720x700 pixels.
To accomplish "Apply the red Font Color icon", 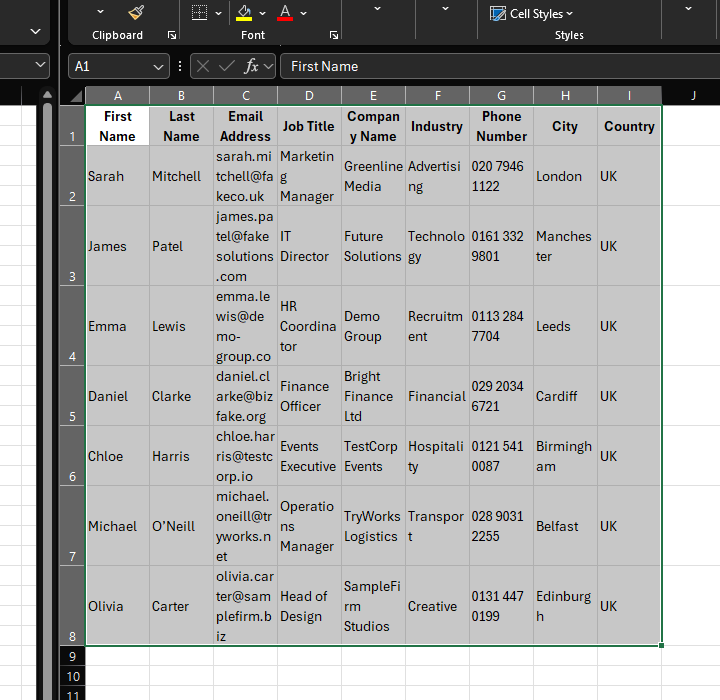I will 285,13.
